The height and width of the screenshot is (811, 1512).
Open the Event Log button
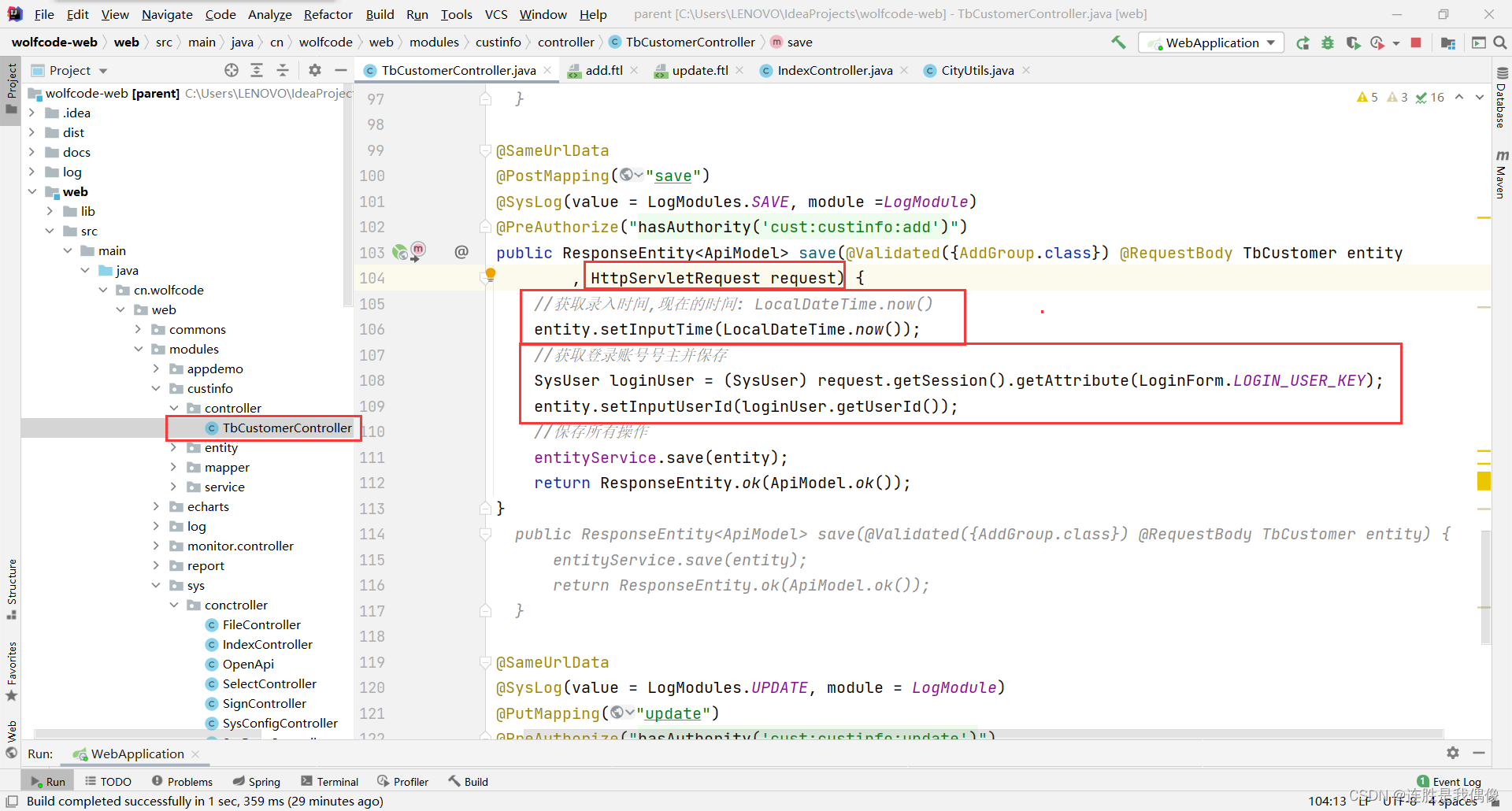pyautogui.click(x=1449, y=781)
